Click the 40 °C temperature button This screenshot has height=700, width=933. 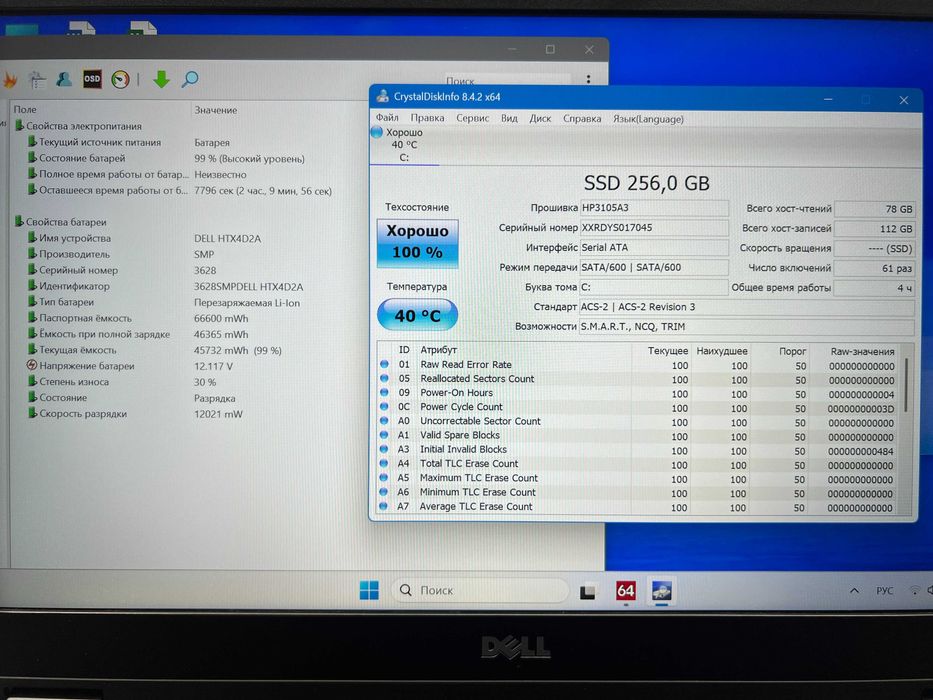pos(417,315)
